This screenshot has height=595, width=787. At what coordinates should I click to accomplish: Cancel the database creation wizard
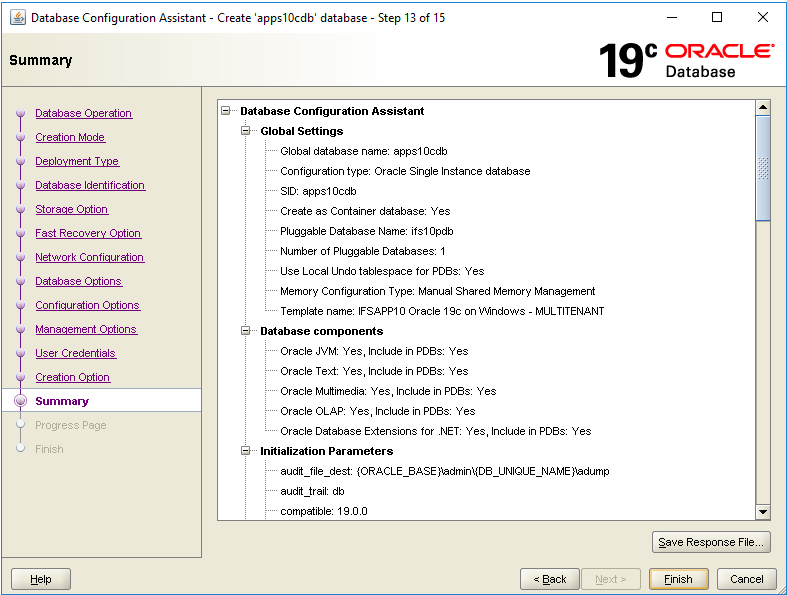pos(746,579)
